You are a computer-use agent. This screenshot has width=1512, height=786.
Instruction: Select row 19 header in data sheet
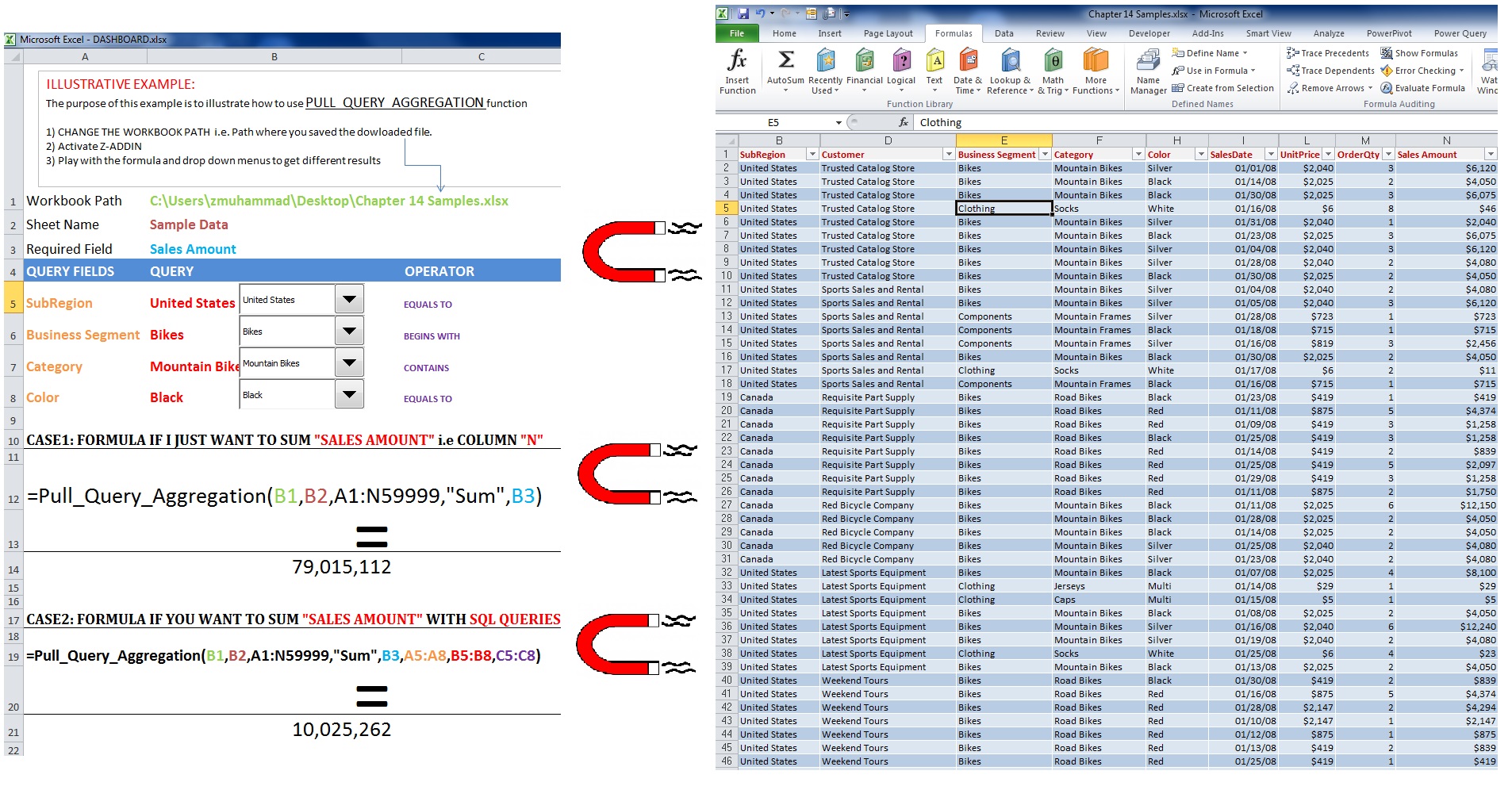tap(726, 397)
